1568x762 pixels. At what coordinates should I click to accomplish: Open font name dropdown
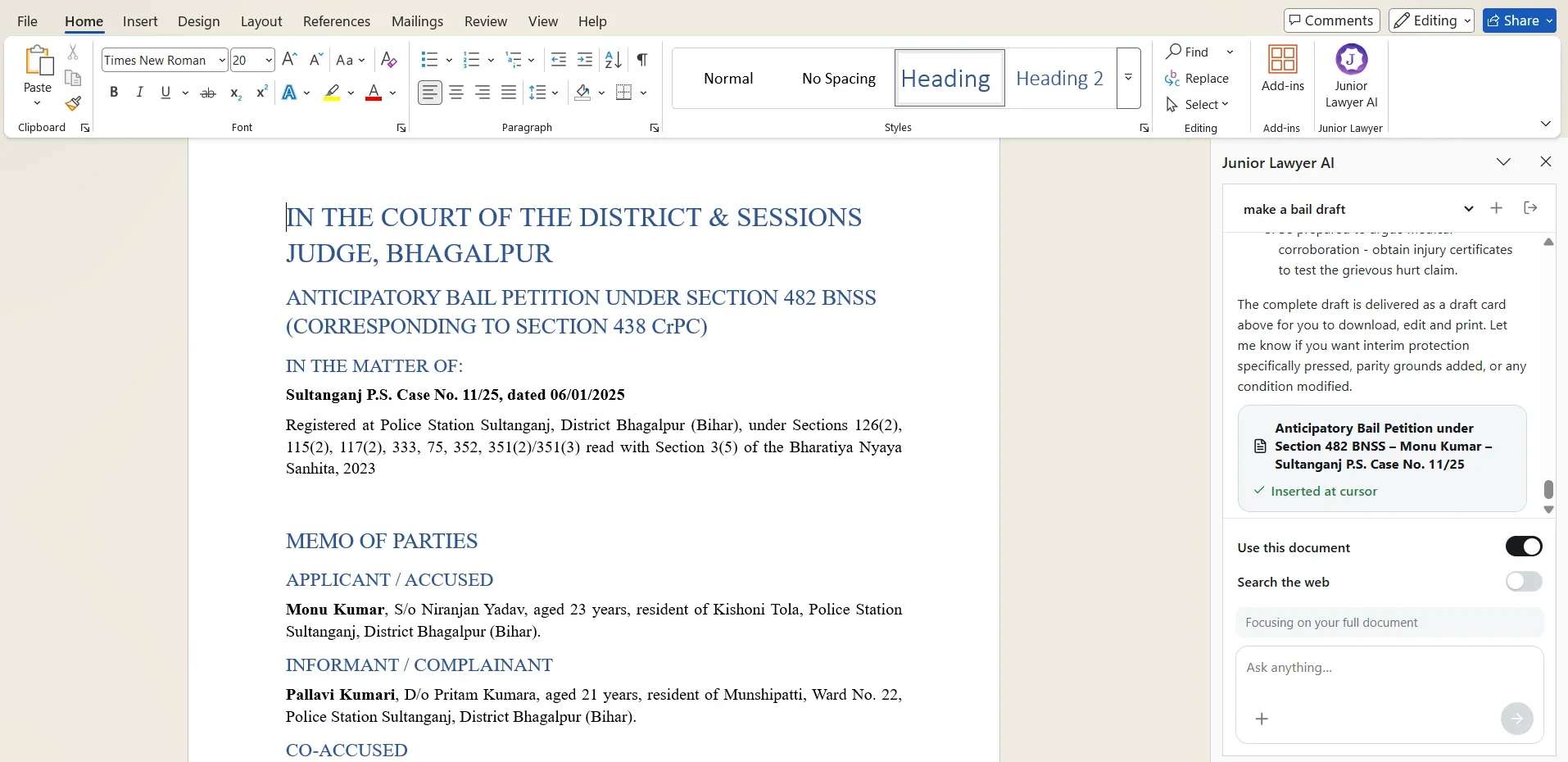[x=221, y=60]
